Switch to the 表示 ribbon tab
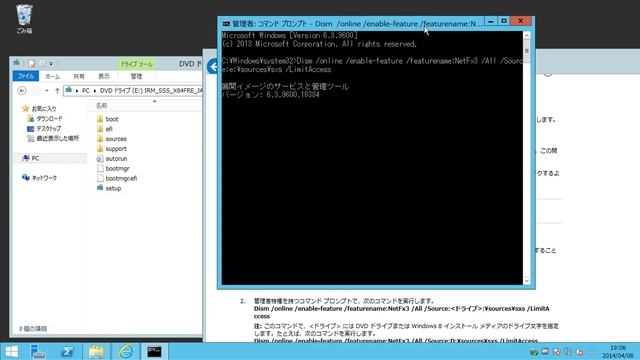 pyautogui.click(x=104, y=76)
